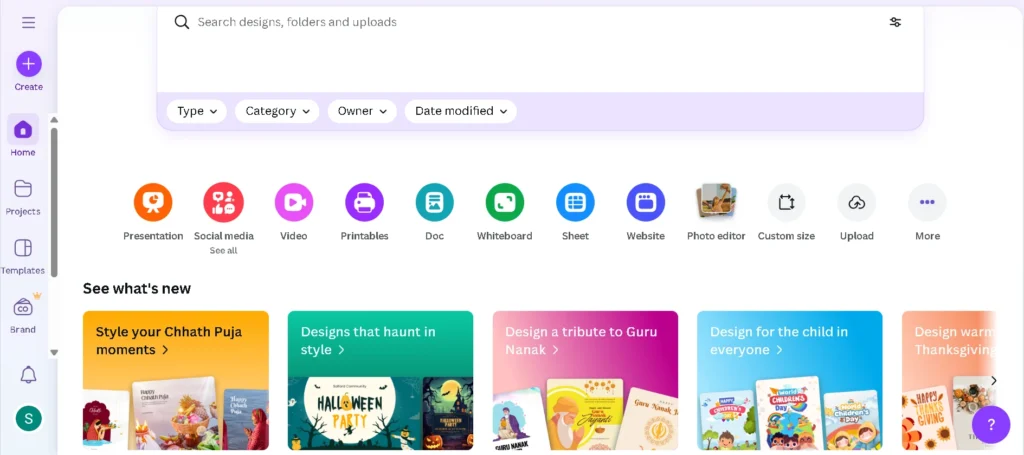Create a new Doc

[x=434, y=213]
